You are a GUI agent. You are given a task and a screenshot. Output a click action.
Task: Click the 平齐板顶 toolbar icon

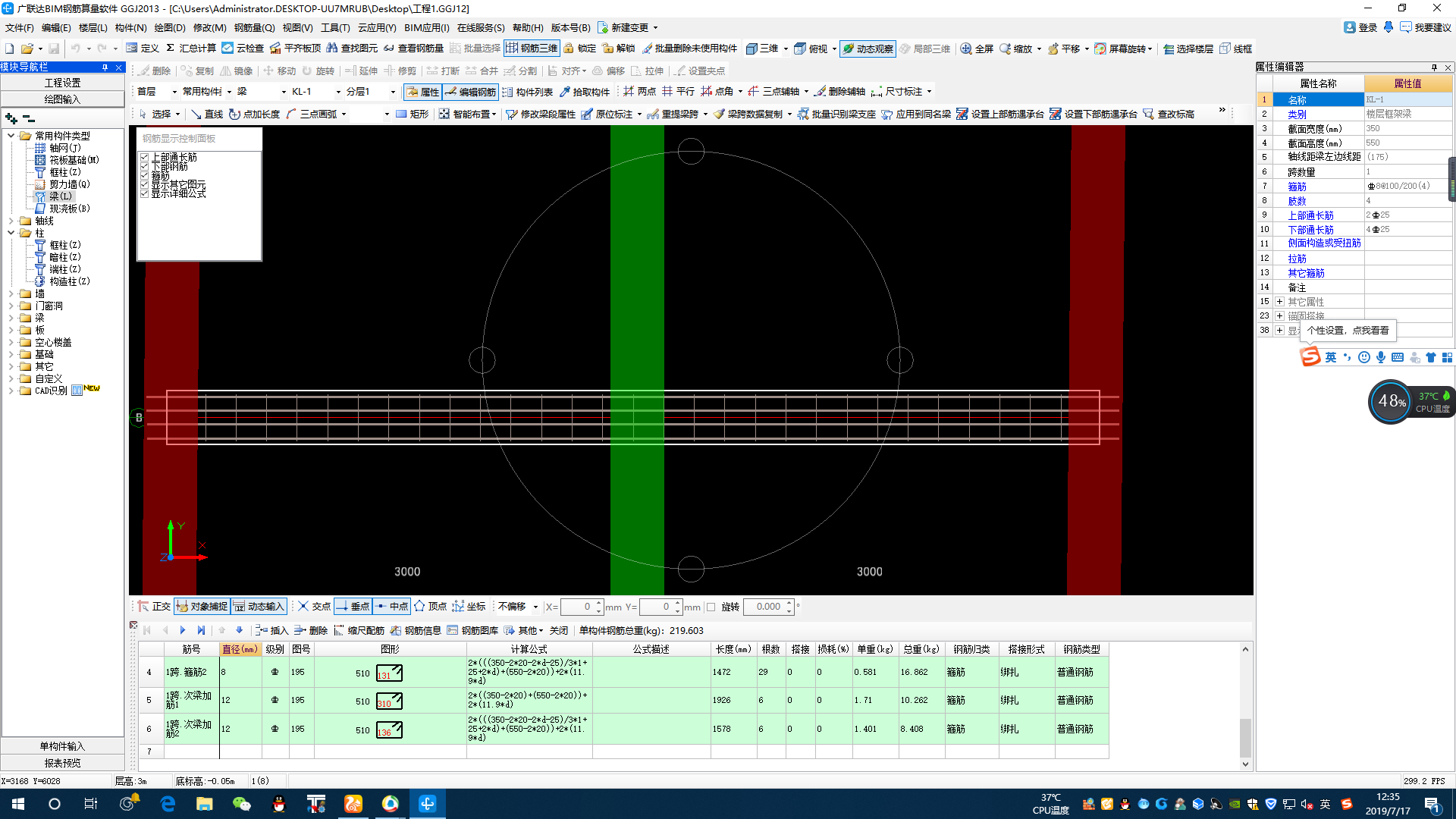pos(296,49)
